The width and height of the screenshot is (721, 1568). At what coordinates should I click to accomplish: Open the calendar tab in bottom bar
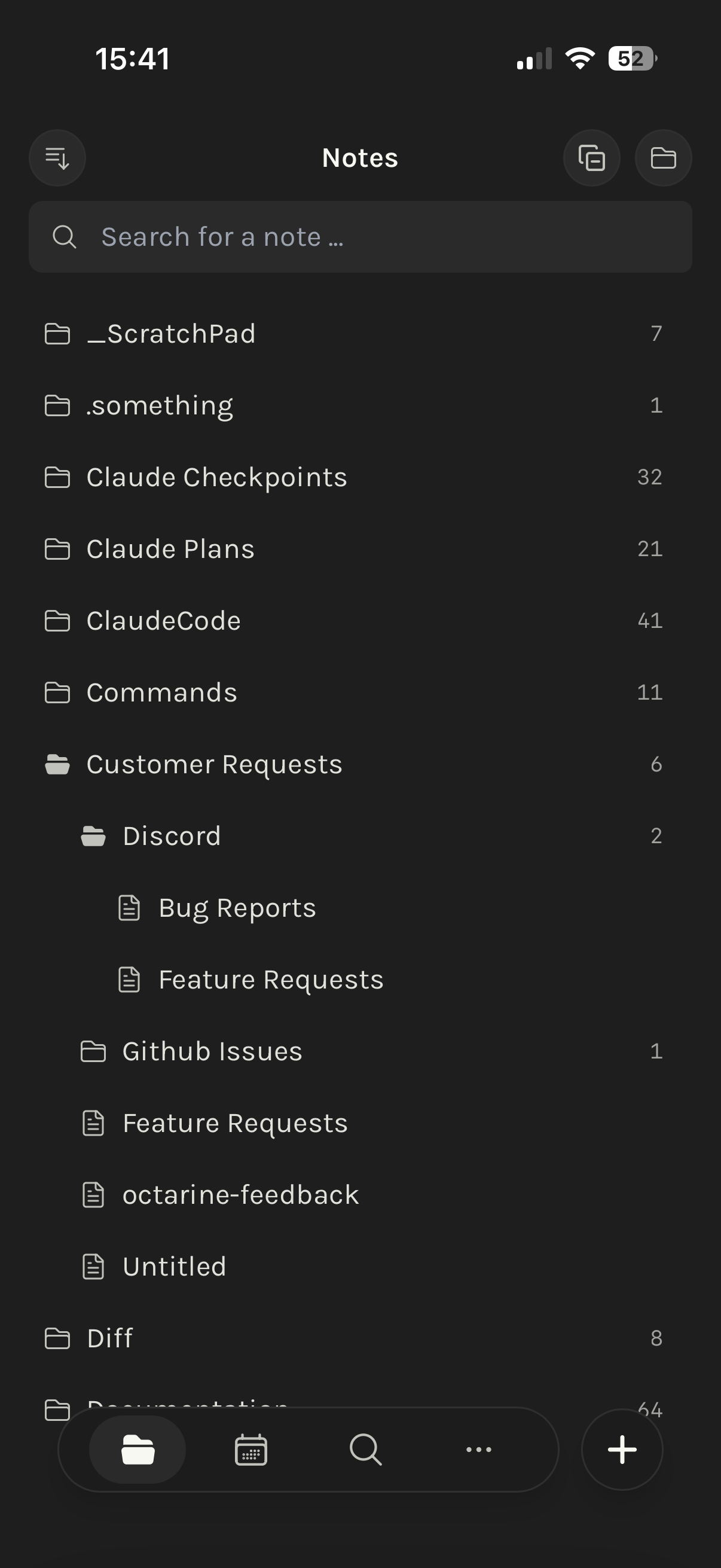click(x=250, y=1450)
